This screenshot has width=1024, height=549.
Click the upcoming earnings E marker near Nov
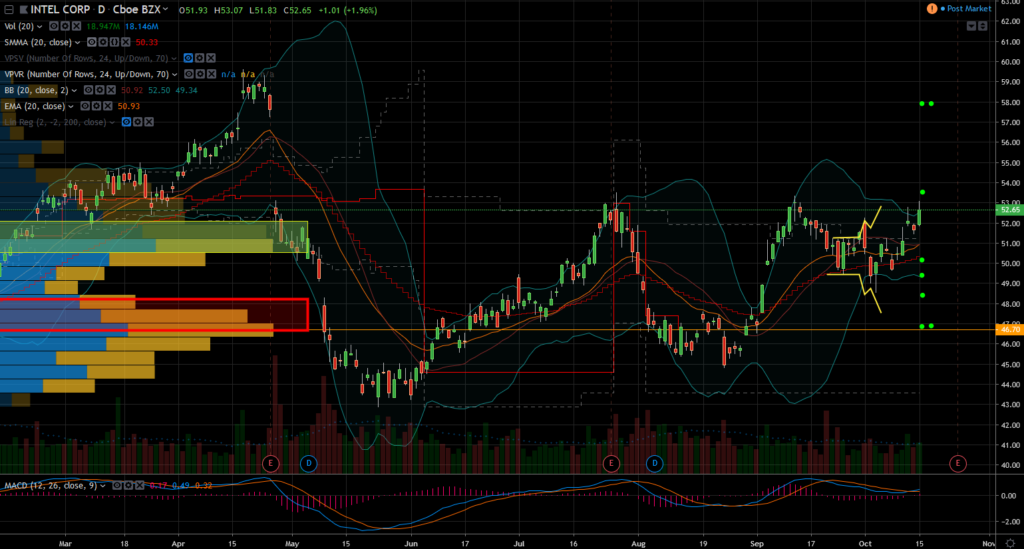pyautogui.click(x=957, y=463)
